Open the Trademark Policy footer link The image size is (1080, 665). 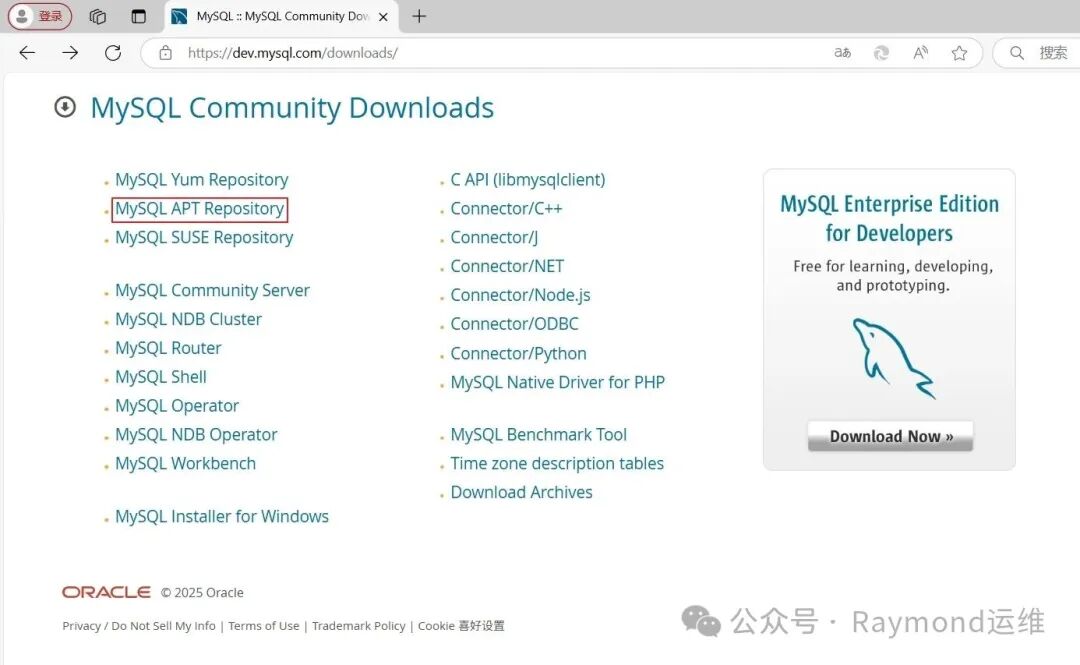(359, 626)
